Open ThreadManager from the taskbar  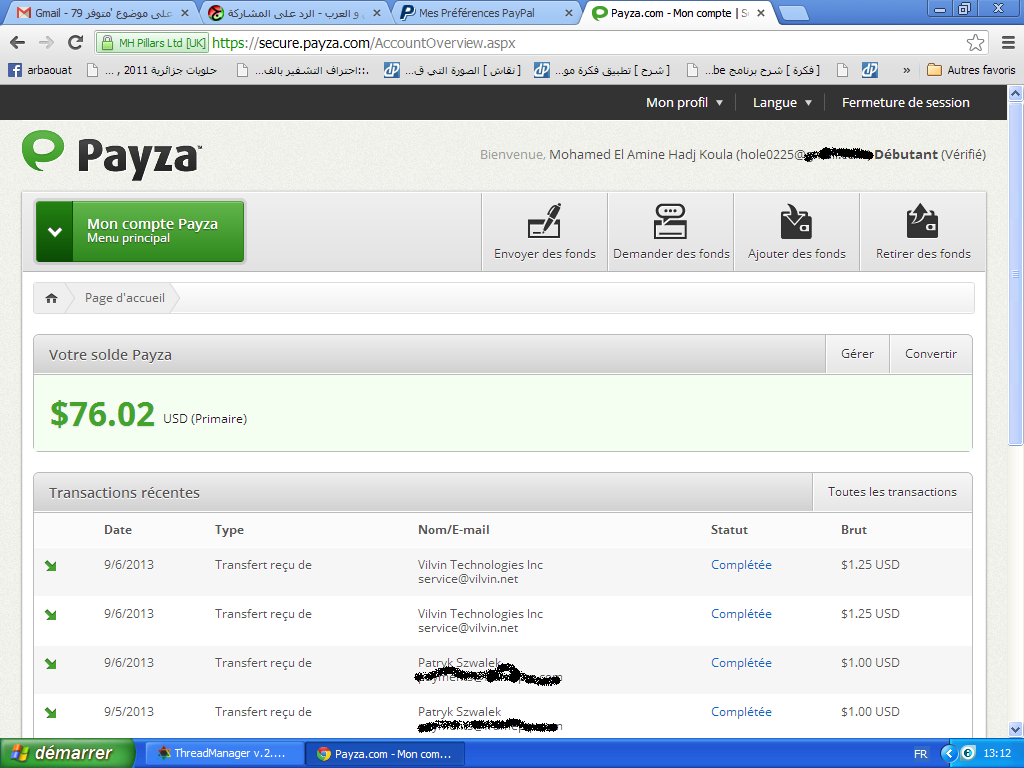tap(223, 754)
